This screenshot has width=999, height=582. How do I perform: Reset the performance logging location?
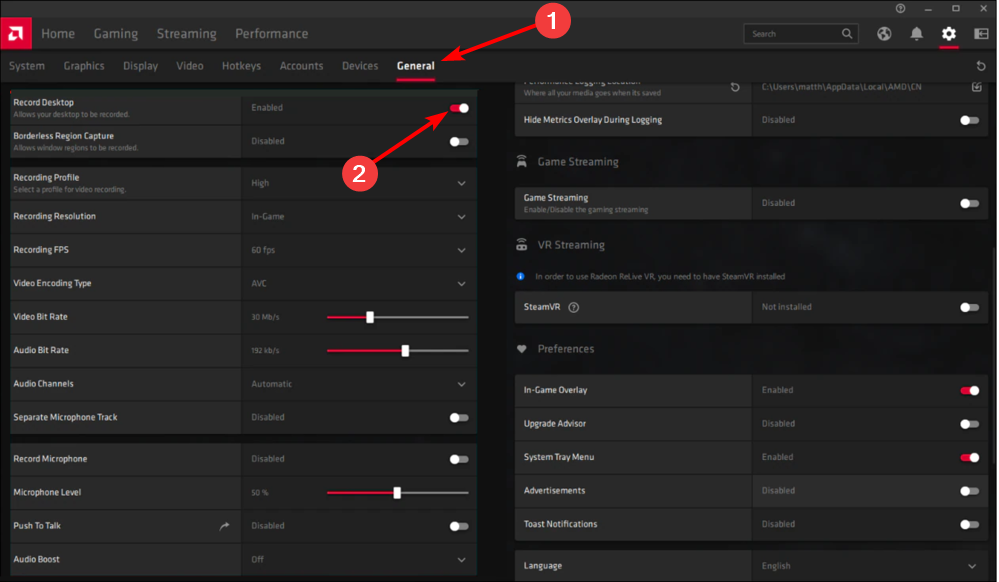pyautogui.click(x=735, y=87)
